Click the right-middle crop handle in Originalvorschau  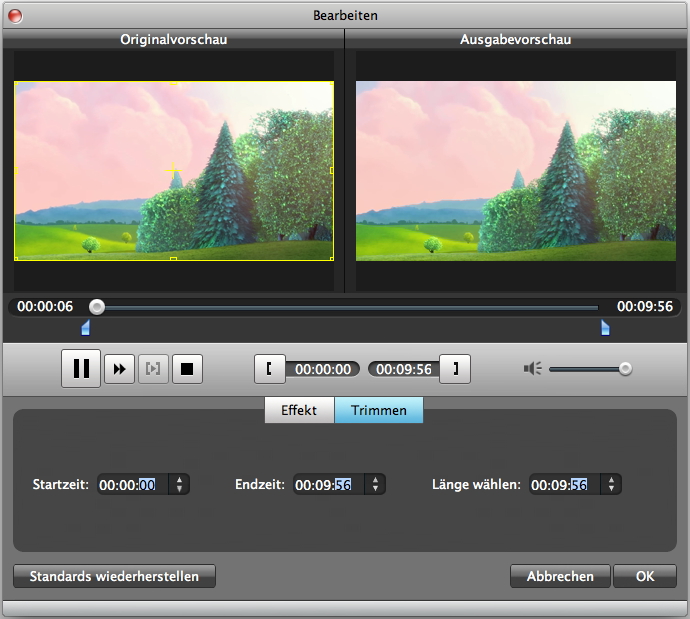(332, 171)
